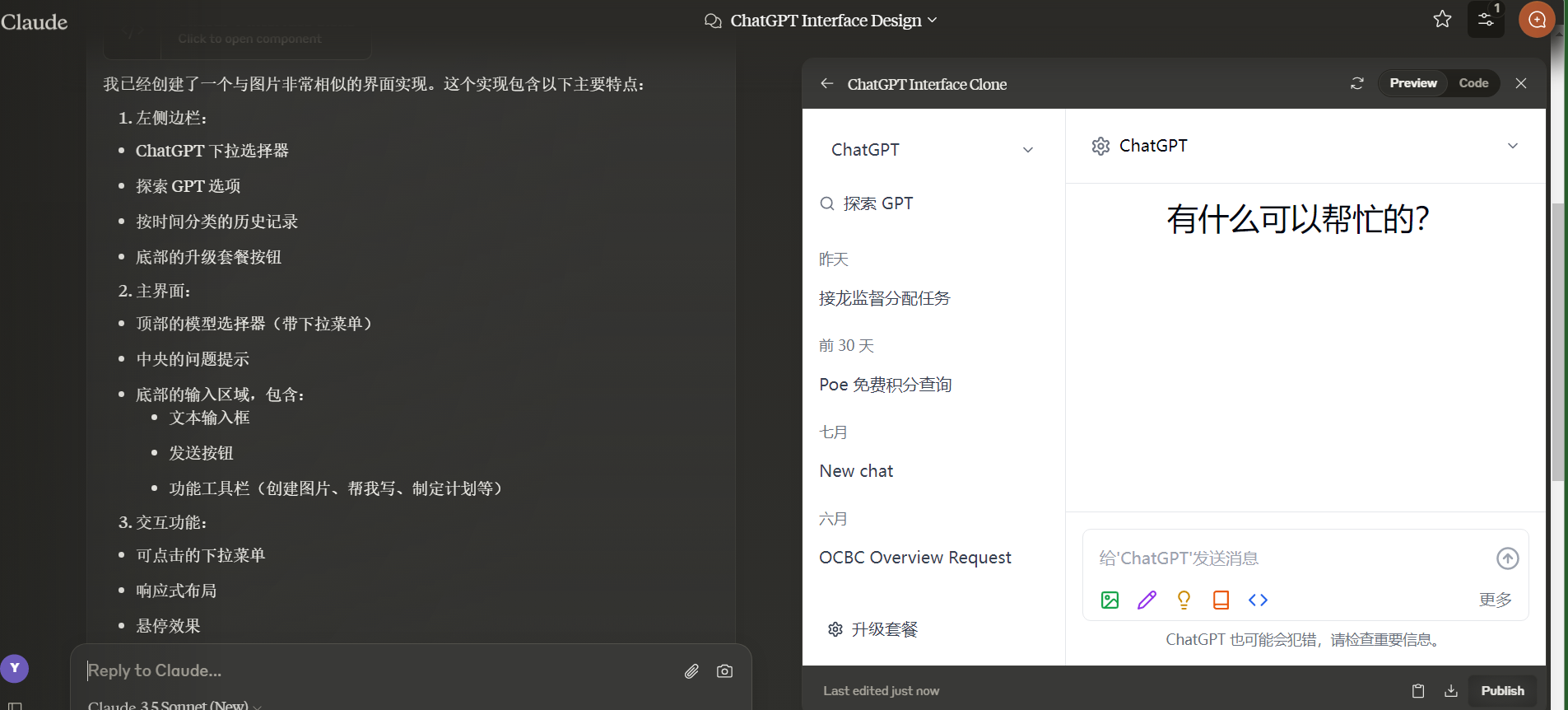This screenshot has height=710, width=1568.
Task: Expand the sidebar ChatGPT dropdown chevron
Action: pos(1028,150)
